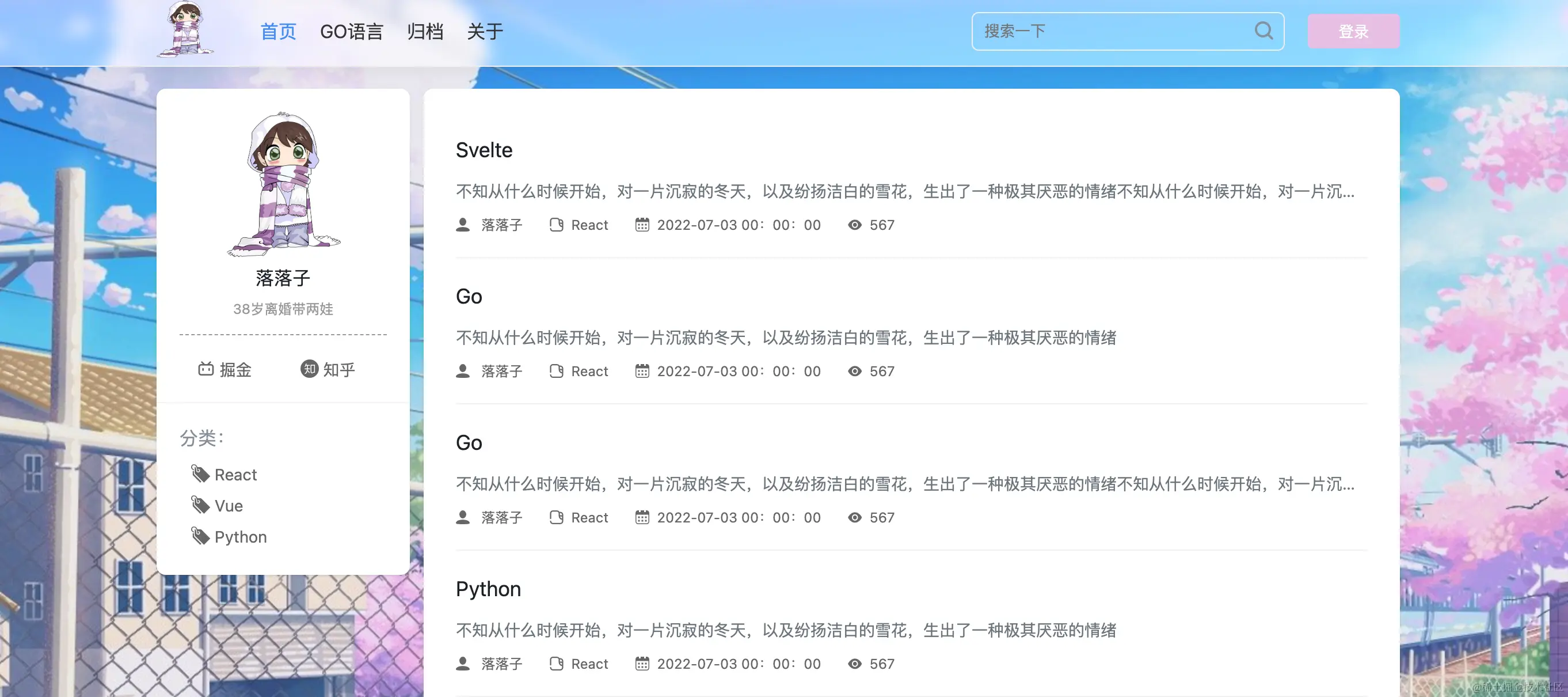The image size is (1568, 697).
Task: Open the Svelte article title link
Action: tap(484, 150)
